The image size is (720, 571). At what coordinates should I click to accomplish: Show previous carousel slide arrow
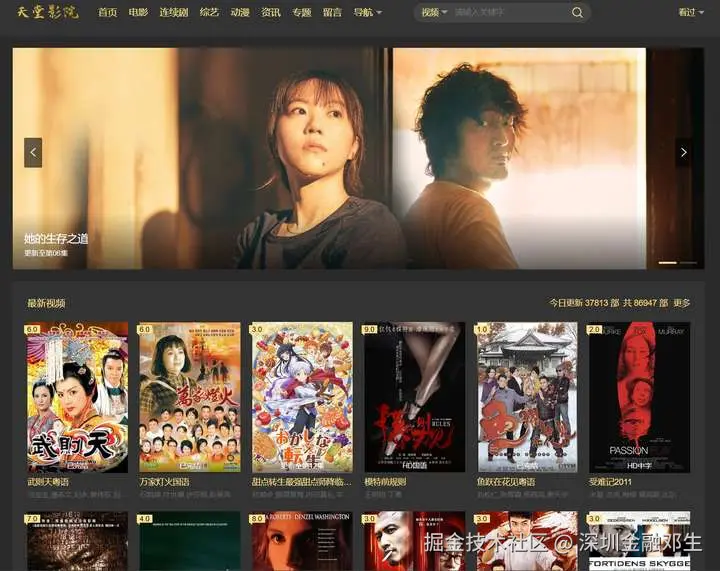[x=33, y=152]
